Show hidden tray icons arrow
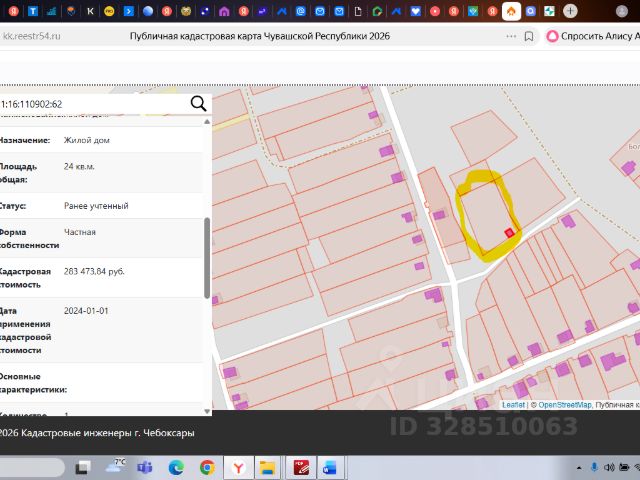 pyautogui.click(x=579, y=468)
